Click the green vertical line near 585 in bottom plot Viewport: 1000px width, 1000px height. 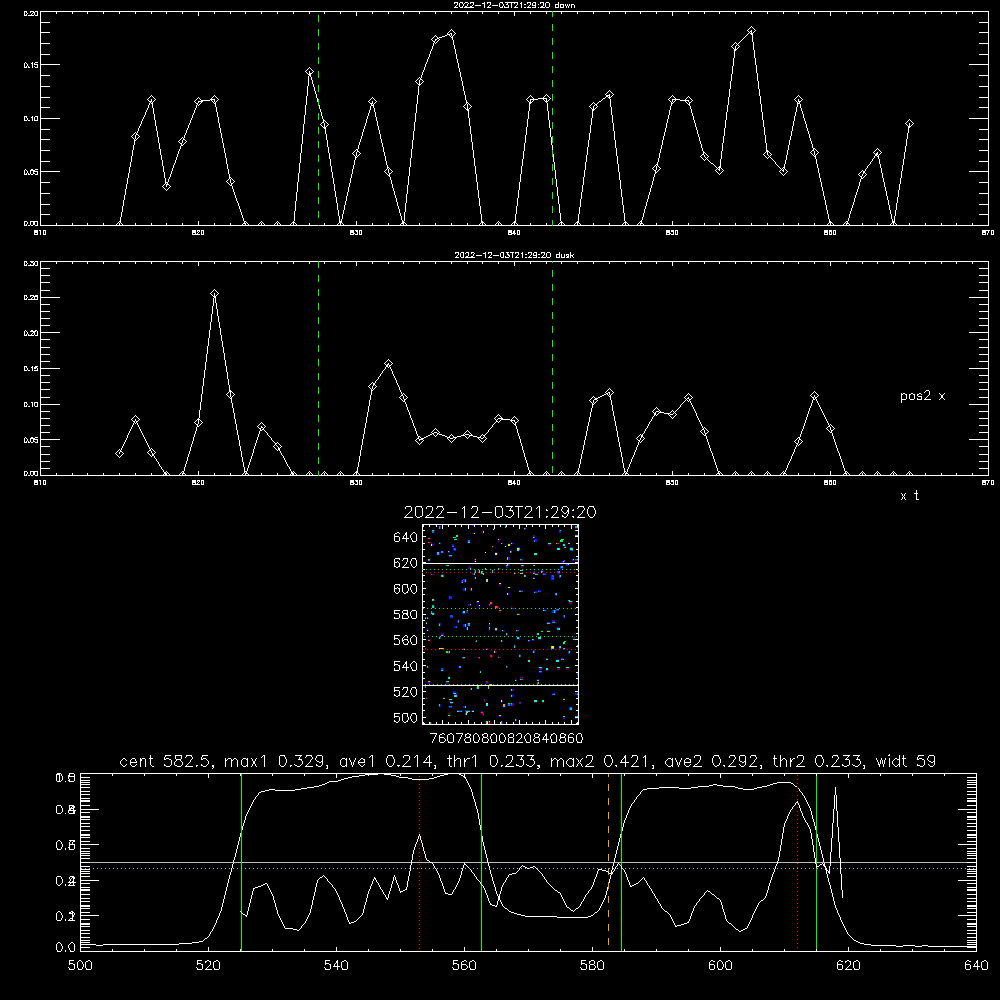(x=621, y=861)
